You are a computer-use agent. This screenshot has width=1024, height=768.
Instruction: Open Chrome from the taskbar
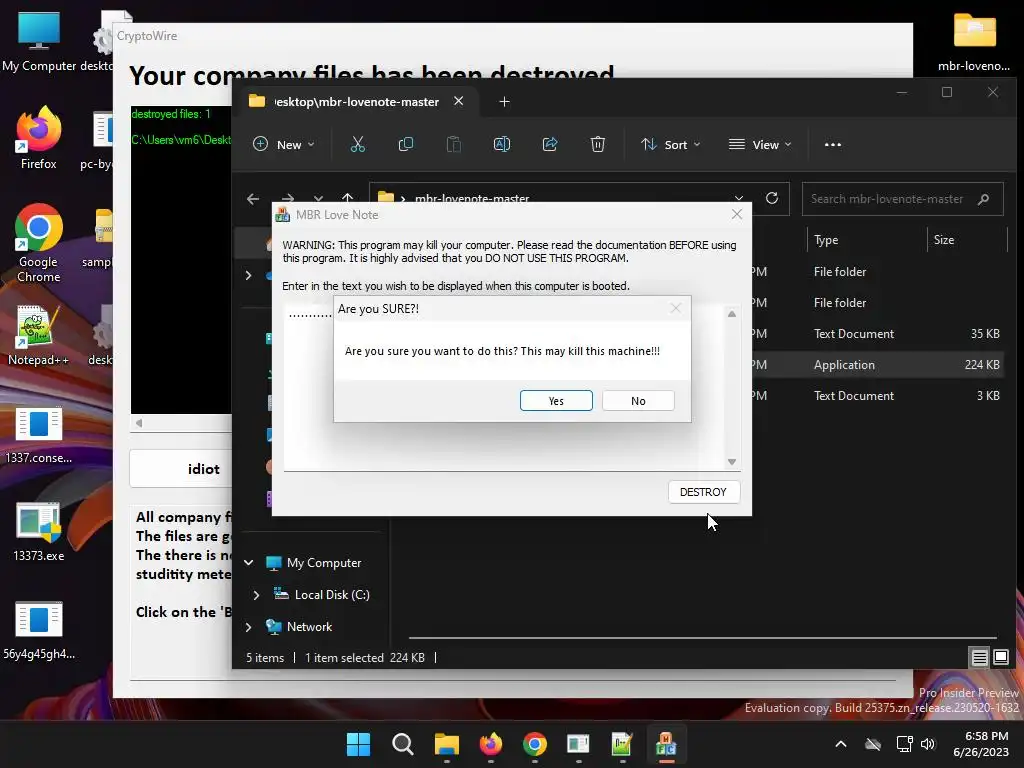pyautogui.click(x=534, y=744)
